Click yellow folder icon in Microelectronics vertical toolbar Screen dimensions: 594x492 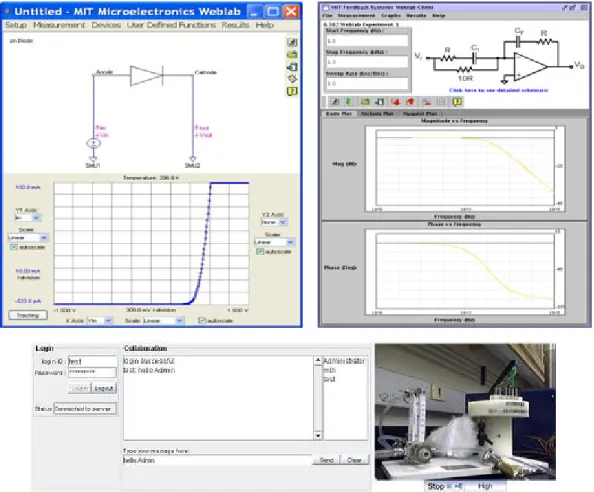[292, 55]
